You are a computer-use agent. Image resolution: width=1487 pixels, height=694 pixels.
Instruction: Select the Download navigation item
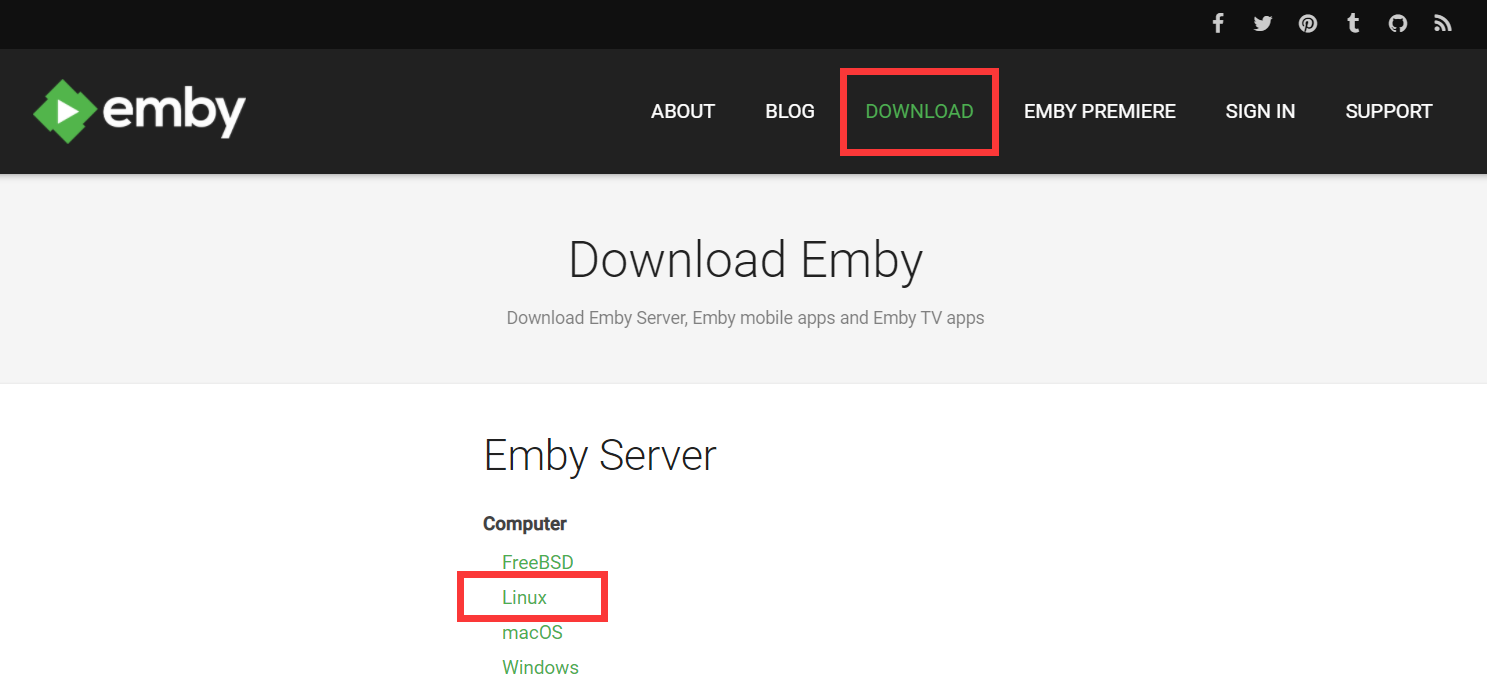[919, 111]
